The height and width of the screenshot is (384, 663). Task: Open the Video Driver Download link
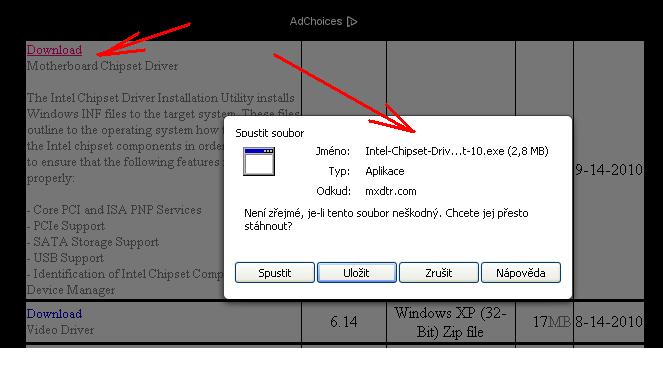(54, 314)
